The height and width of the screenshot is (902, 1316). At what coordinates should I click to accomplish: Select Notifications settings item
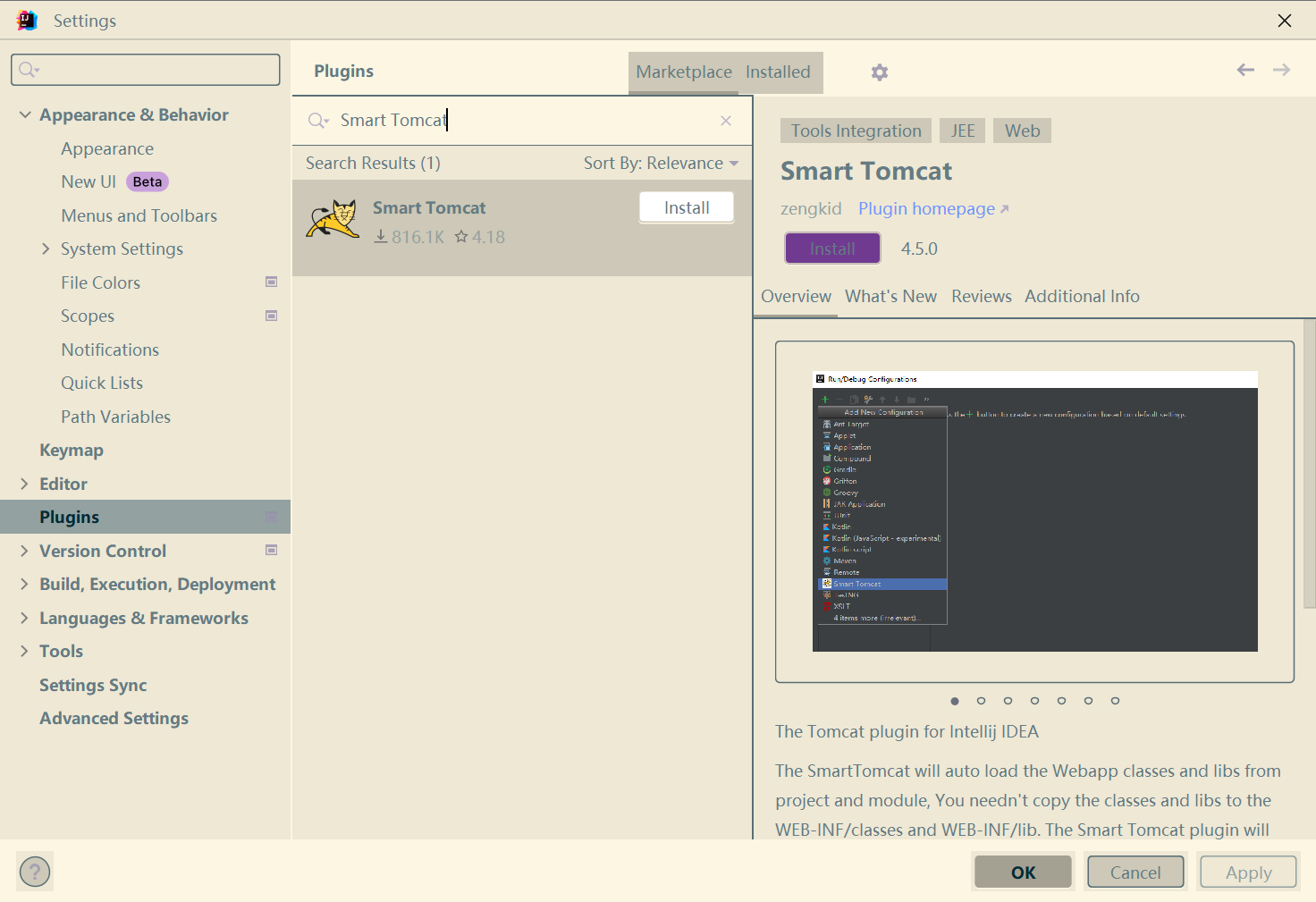coord(110,350)
